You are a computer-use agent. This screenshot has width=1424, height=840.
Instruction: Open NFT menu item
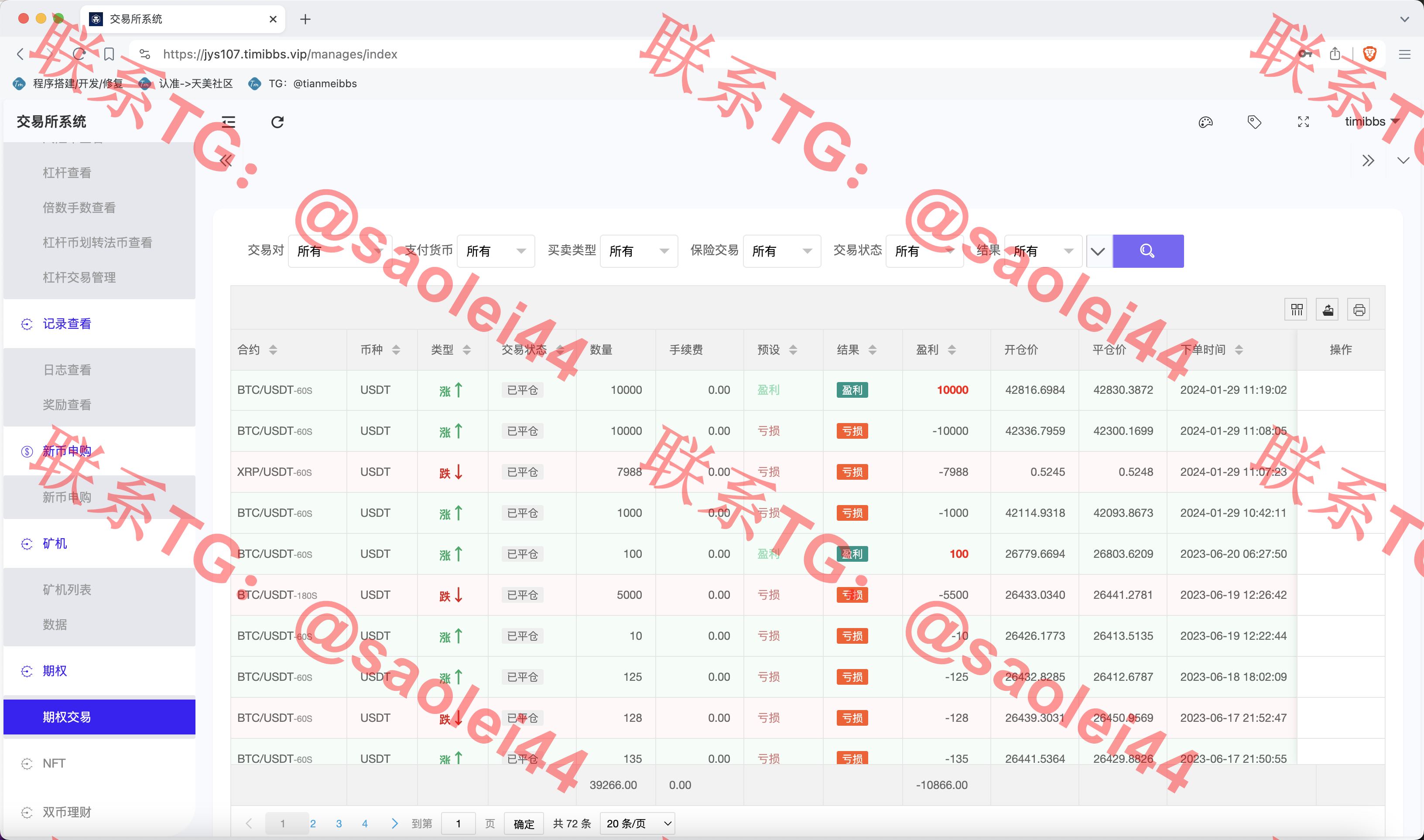[99, 763]
